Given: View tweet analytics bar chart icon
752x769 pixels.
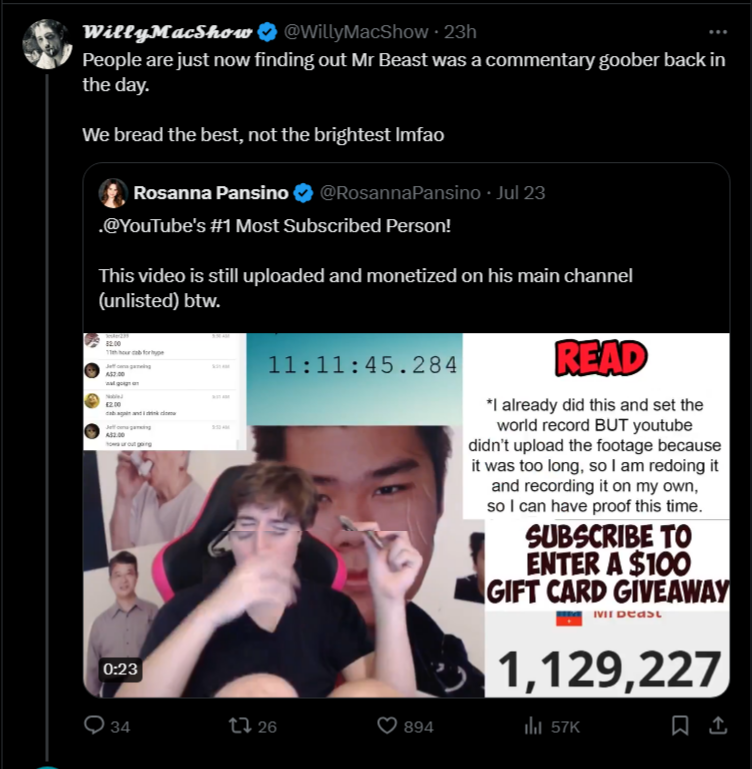Looking at the screenshot, I should (x=533, y=725).
